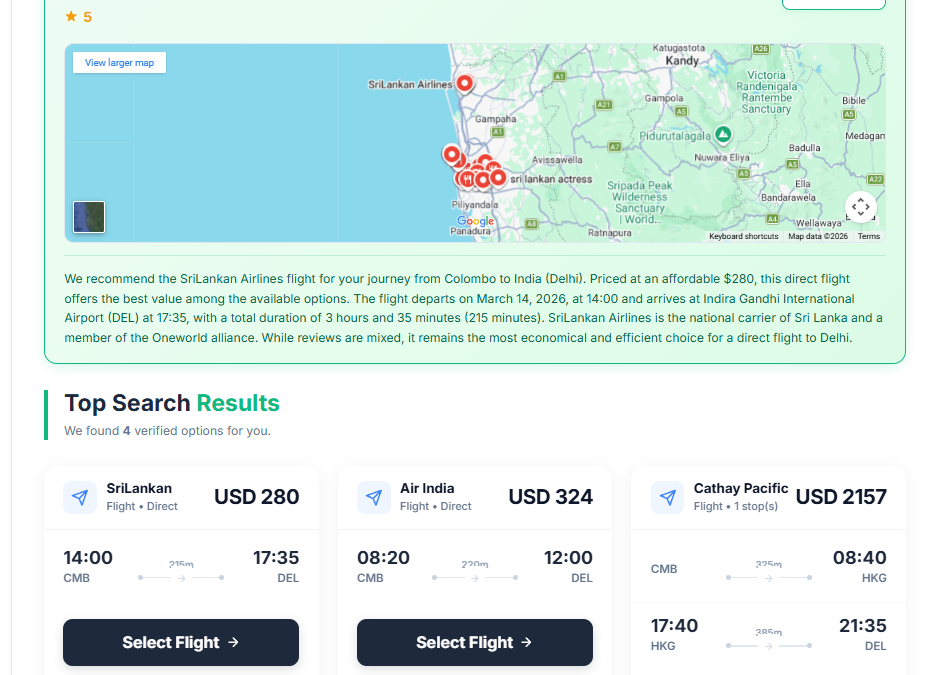Viewport: 937px width, 675px height.
Task: Click the Ratnapura label on the map
Action: [610, 233]
